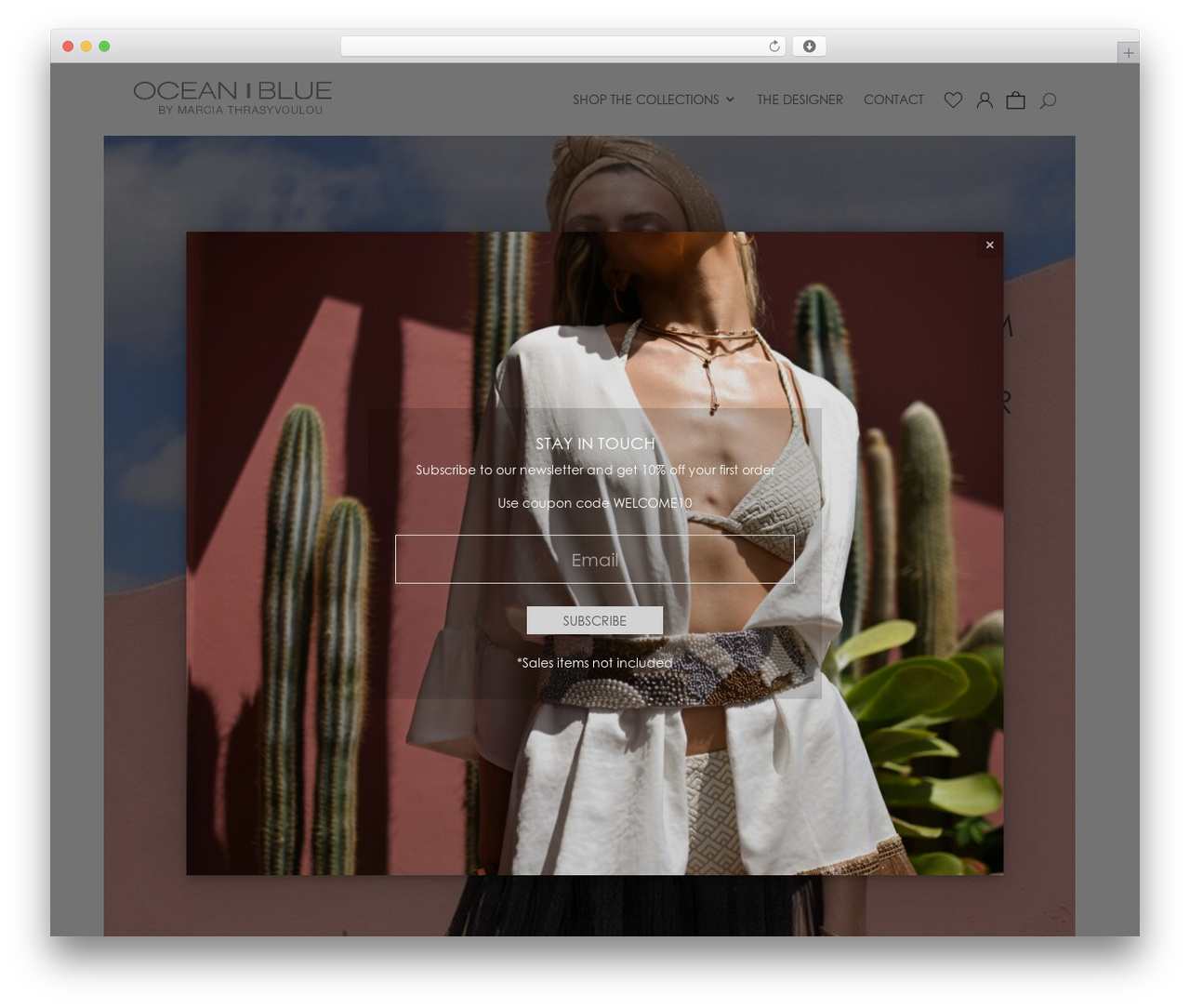Click the yellow minimize window button
Screen dimensions: 1190x1008
[86, 46]
